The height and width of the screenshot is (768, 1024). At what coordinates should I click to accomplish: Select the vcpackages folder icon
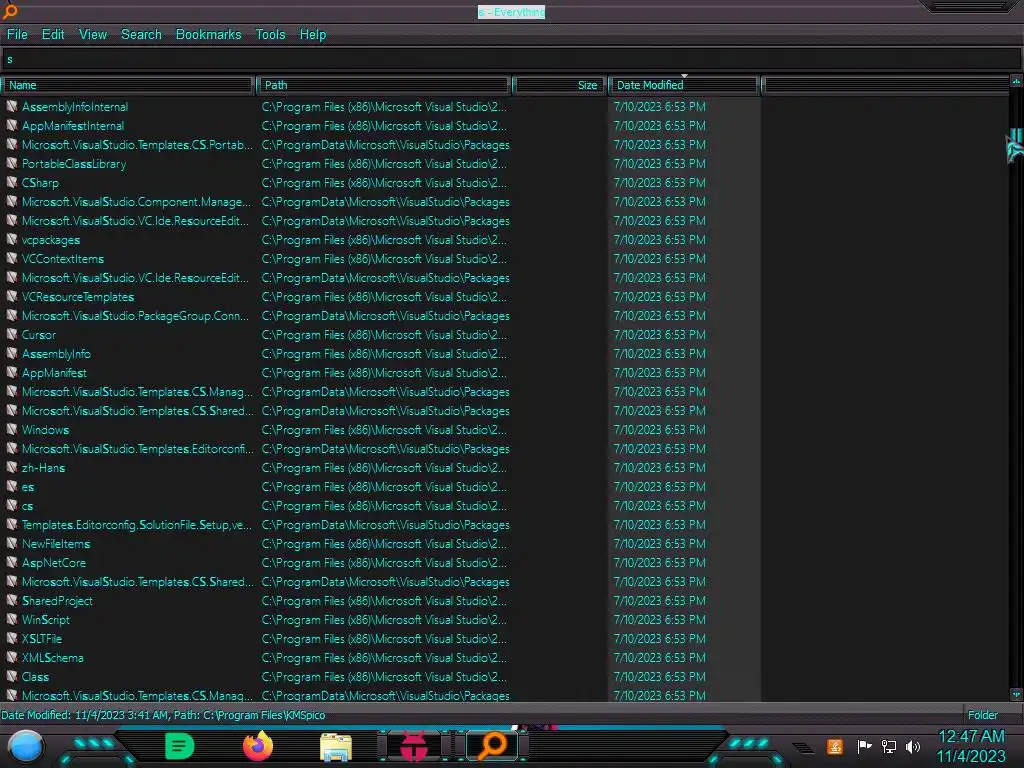[x=12, y=239]
